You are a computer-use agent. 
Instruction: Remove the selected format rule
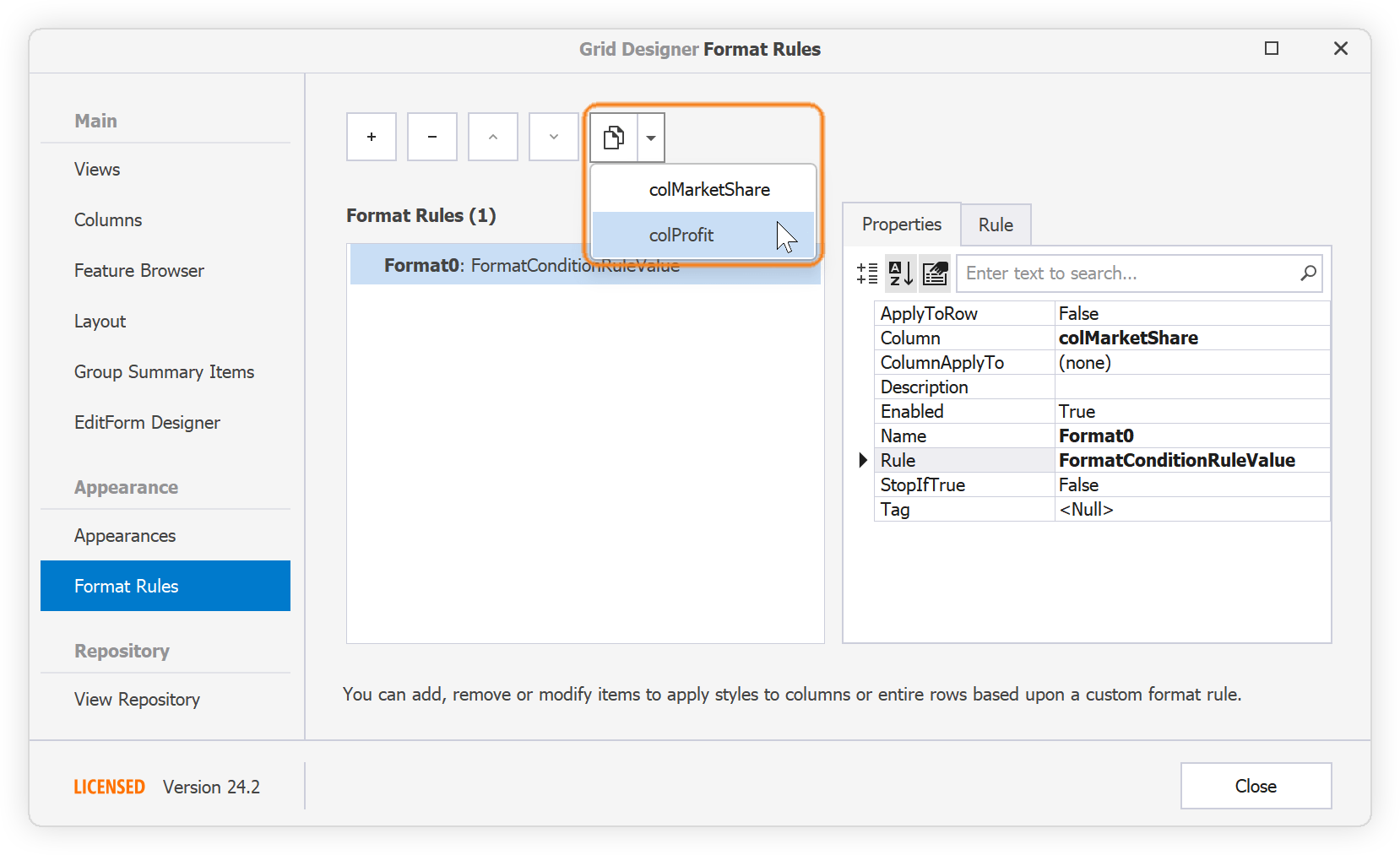point(431,136)
